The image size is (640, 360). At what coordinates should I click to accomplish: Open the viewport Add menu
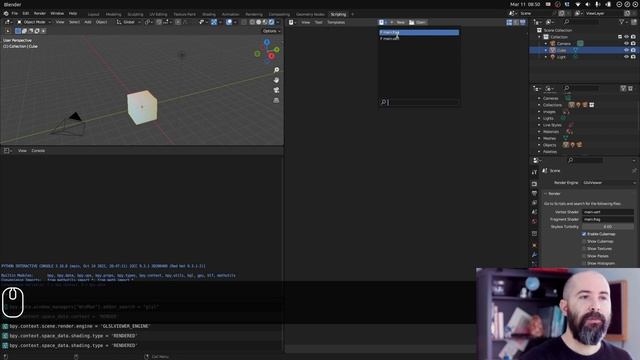[x=88, y=22]
